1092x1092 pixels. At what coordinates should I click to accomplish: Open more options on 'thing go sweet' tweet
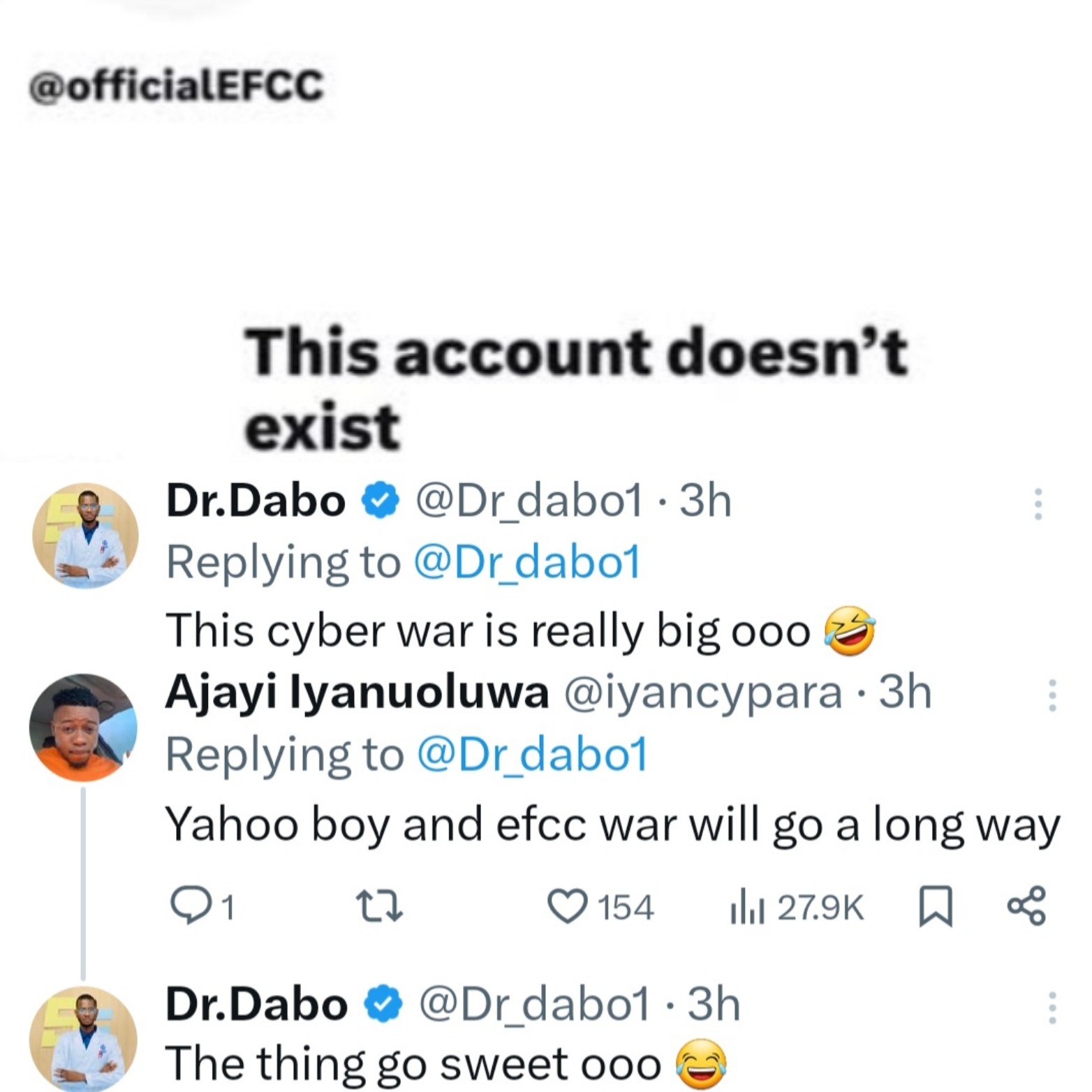1052,1008
